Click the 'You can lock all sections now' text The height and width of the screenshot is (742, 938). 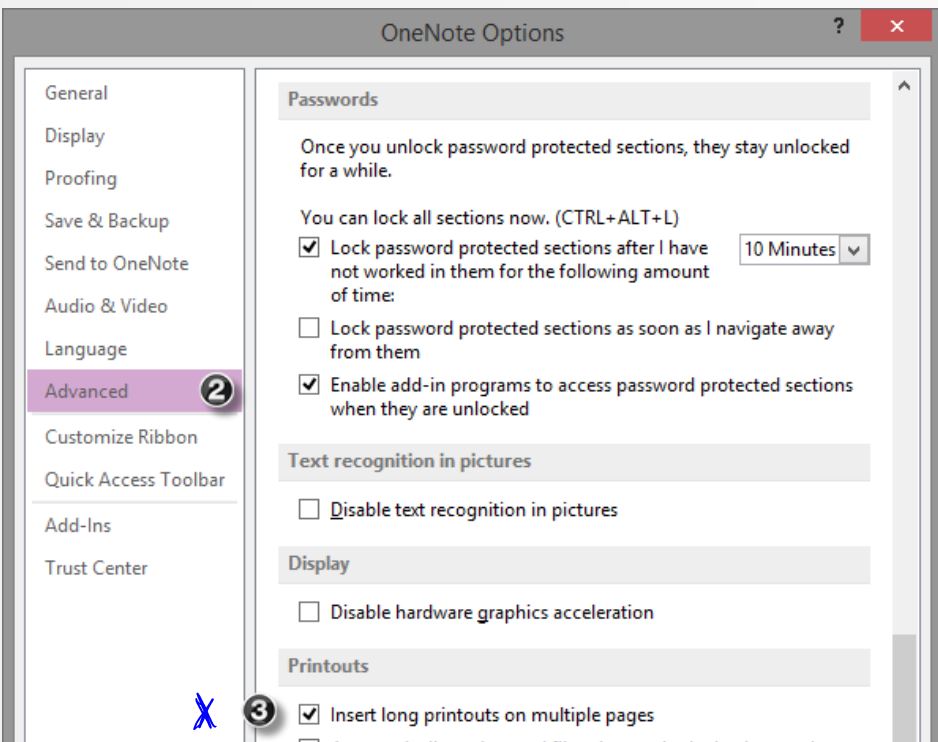pyautogui.click(x=489, y=218)
